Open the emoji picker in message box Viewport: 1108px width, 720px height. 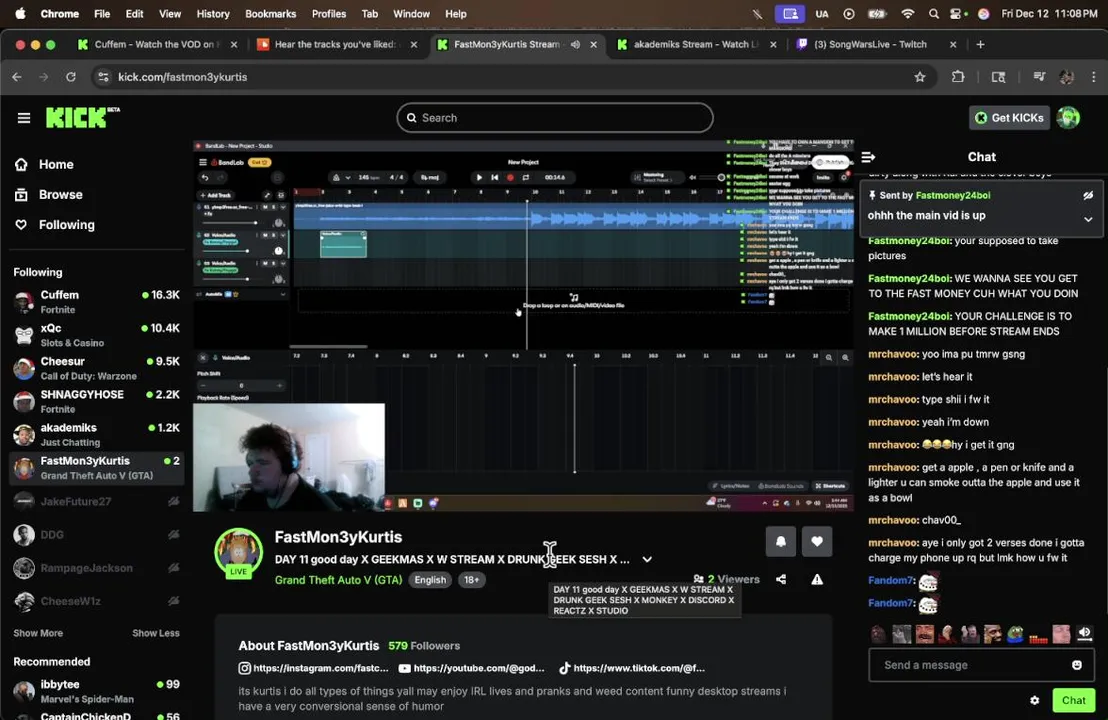click(1076, 665)
